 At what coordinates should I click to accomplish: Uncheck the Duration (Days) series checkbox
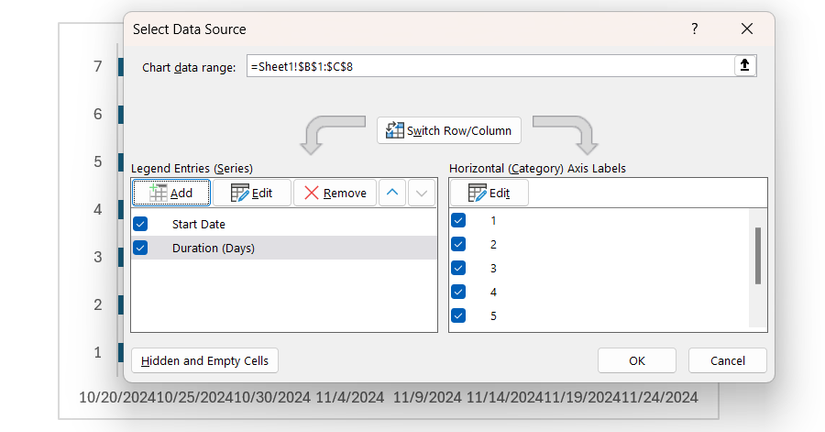pos(140,248)
